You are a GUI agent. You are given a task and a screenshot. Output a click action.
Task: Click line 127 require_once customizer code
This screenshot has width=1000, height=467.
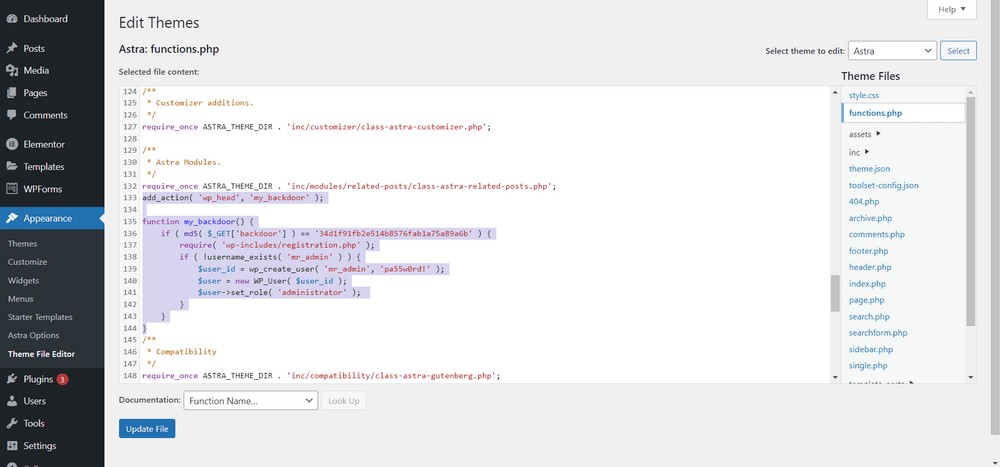317,127
